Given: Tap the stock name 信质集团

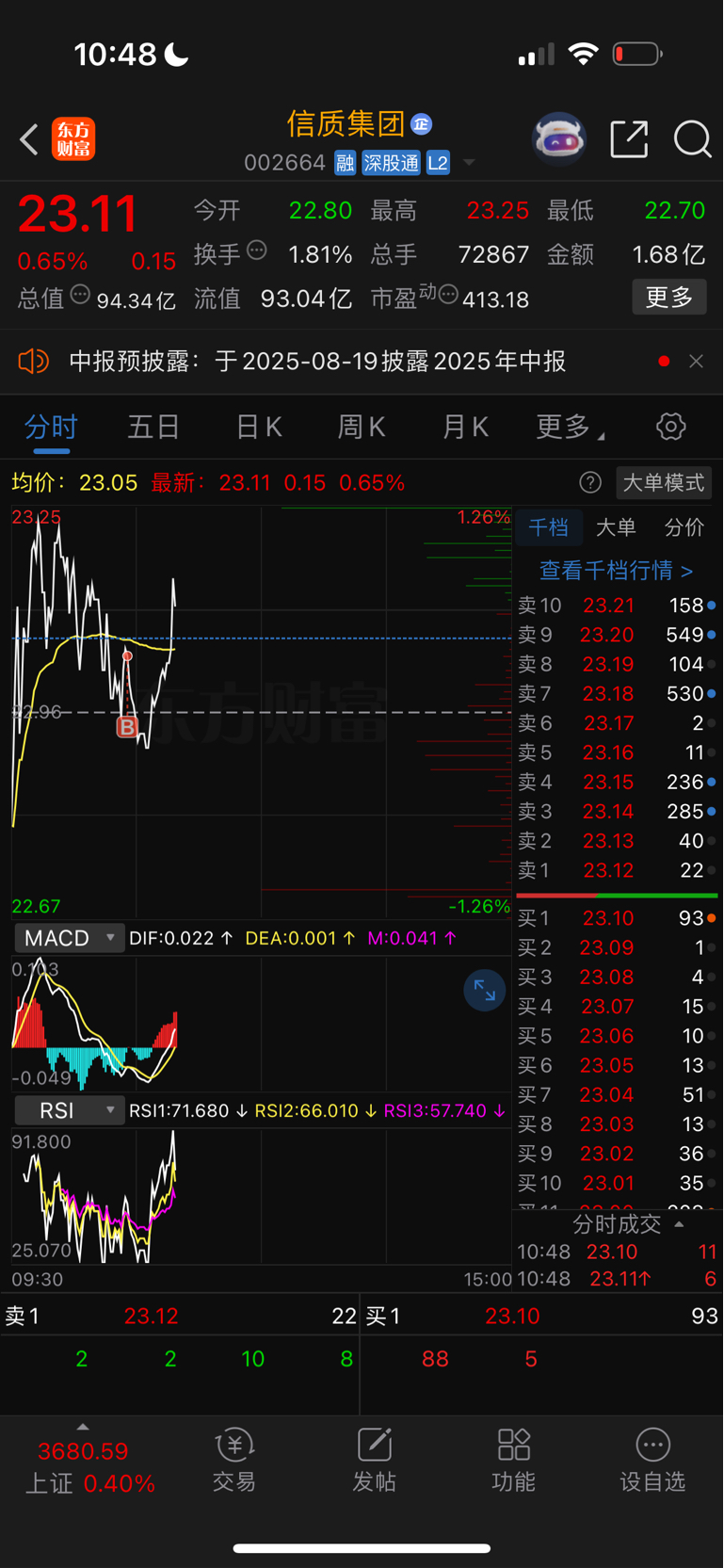Looking at the screenshot, I should tap(346, 123).
